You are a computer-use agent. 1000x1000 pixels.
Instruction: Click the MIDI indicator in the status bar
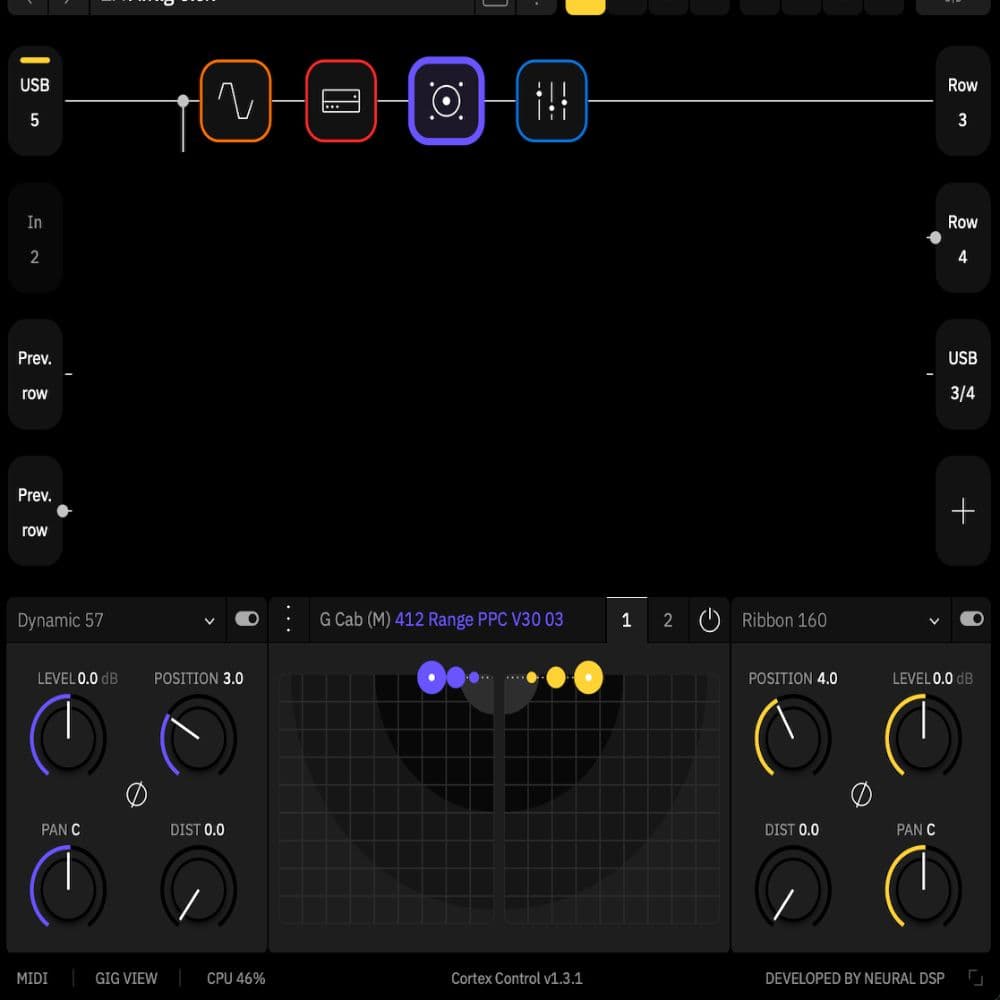[32, 978]
